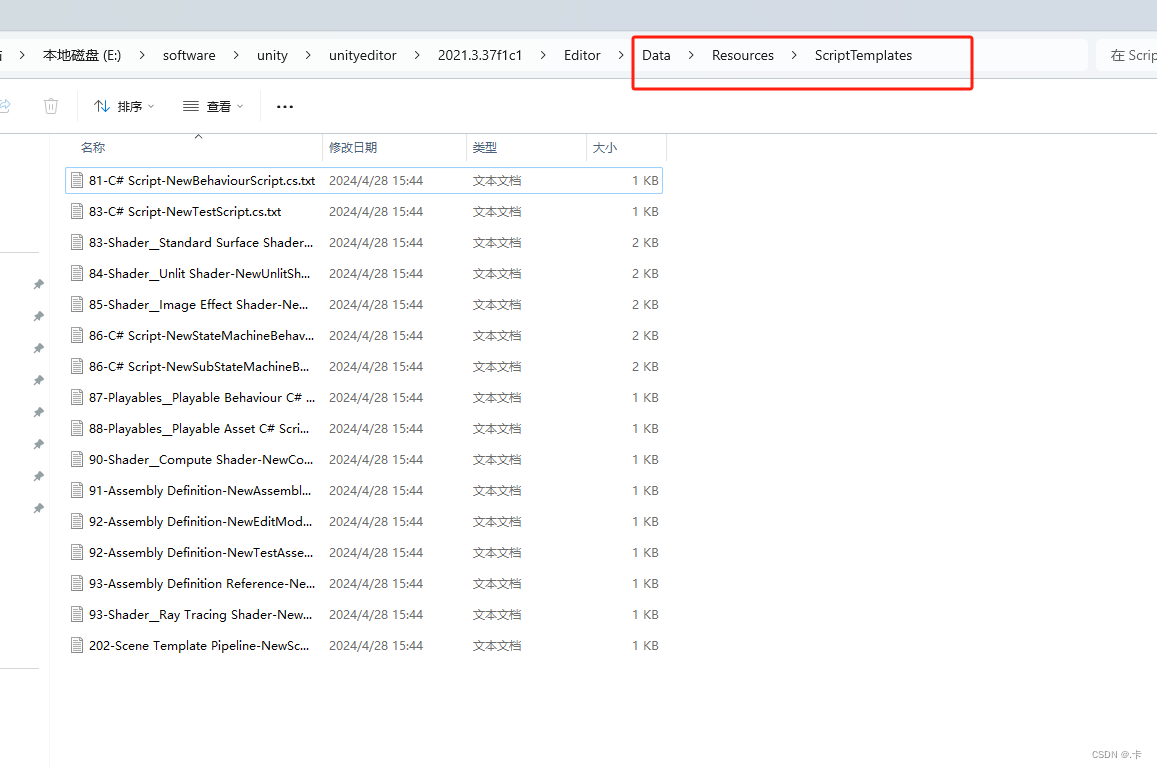Click document icon of 85-Shader__Image Effect Shader
The height and width of the screenshot is (769, 1157).
(x=77, y=305)
